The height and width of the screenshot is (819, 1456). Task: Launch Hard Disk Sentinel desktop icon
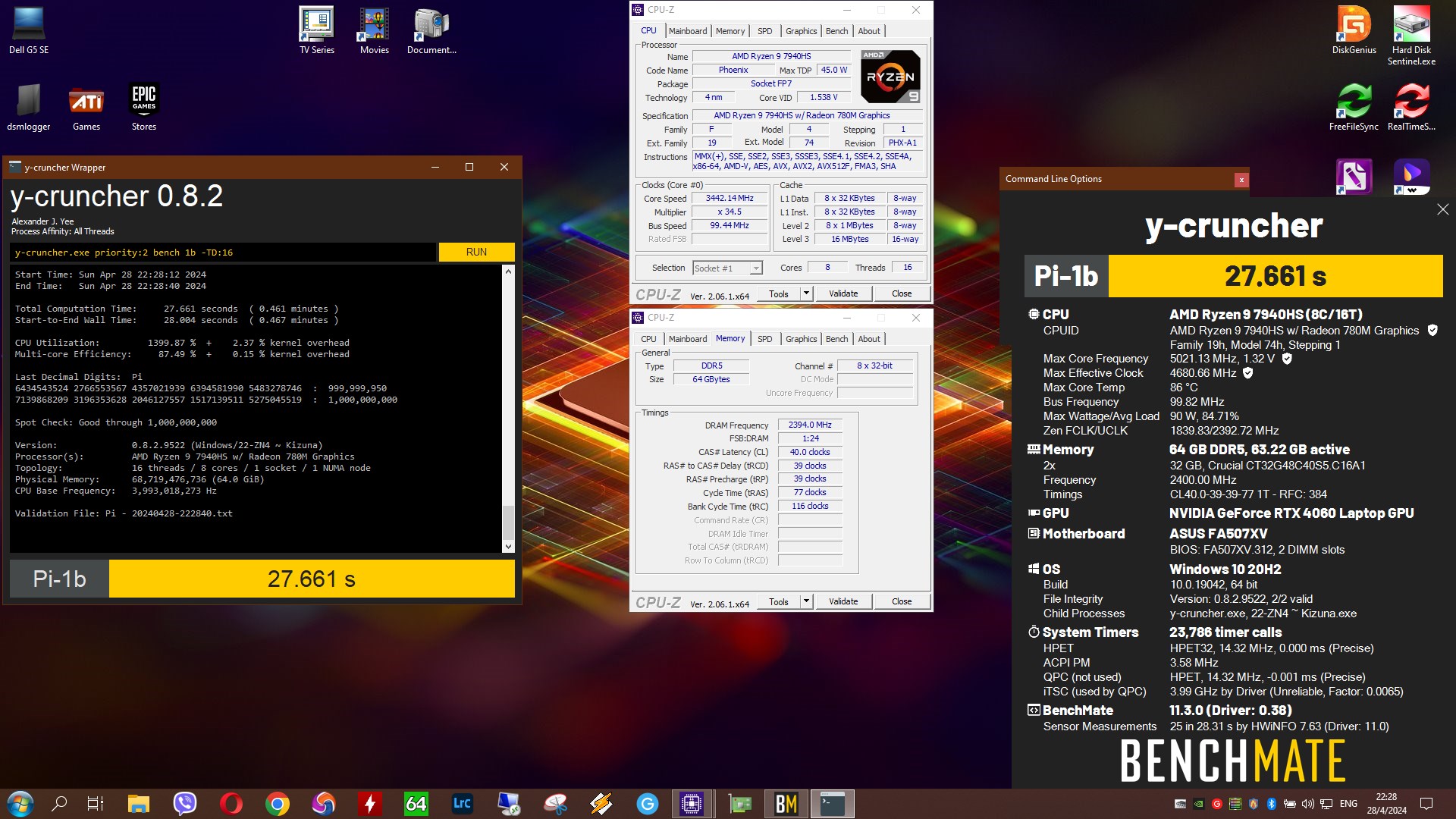point(1411,36)
